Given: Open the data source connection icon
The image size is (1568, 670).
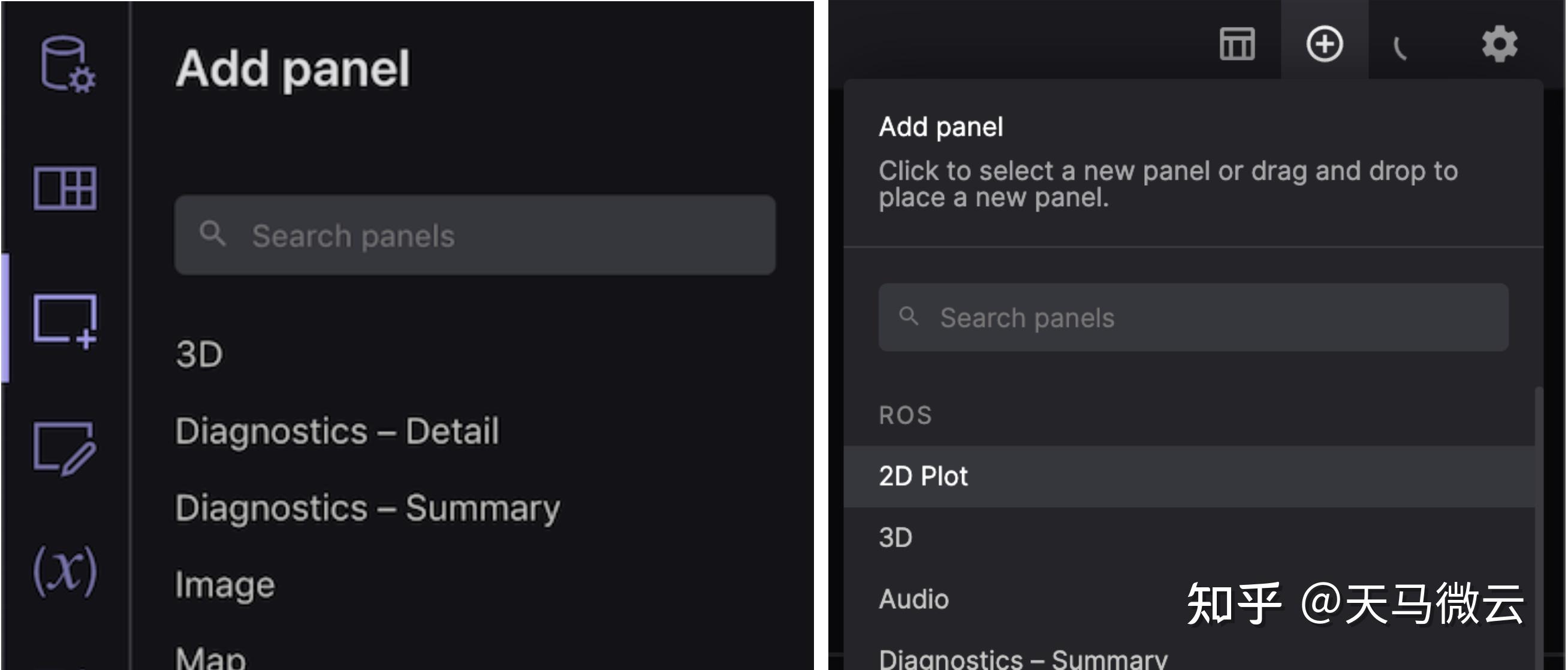Looking at the screenshot, I should (x=67, y=64).
